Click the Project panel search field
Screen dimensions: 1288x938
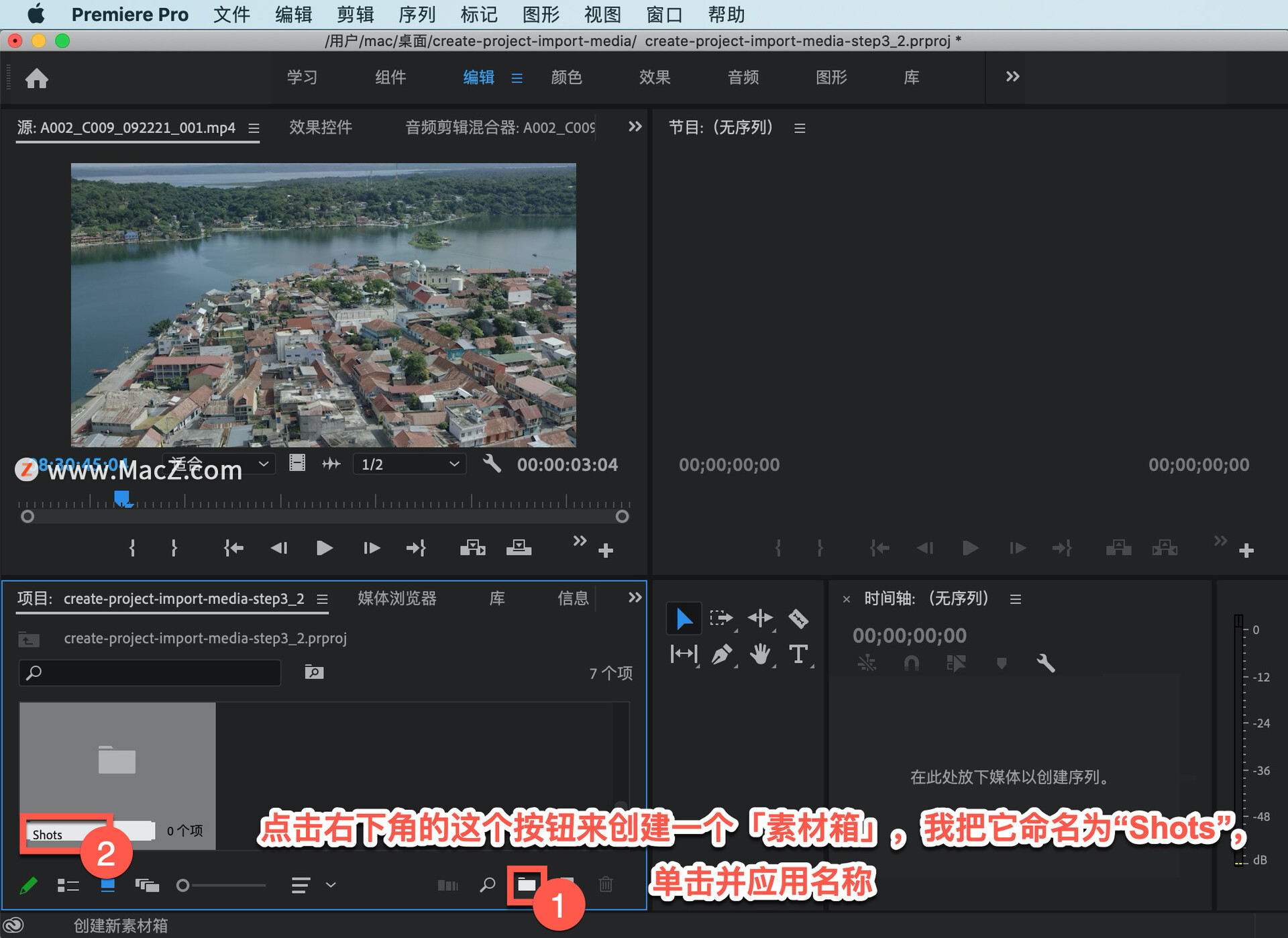pyautogui.click(x=150, y=672)
